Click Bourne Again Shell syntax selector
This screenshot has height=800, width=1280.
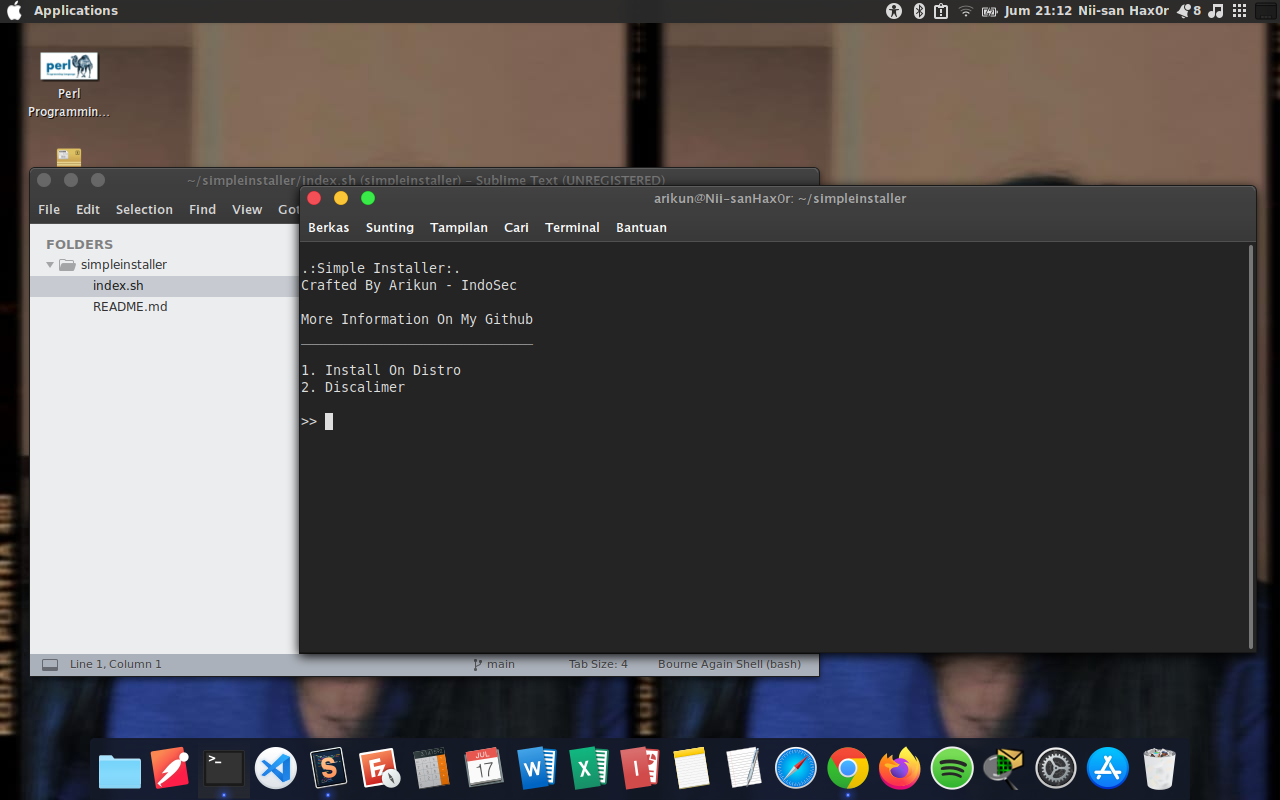[x=729, y=663]
